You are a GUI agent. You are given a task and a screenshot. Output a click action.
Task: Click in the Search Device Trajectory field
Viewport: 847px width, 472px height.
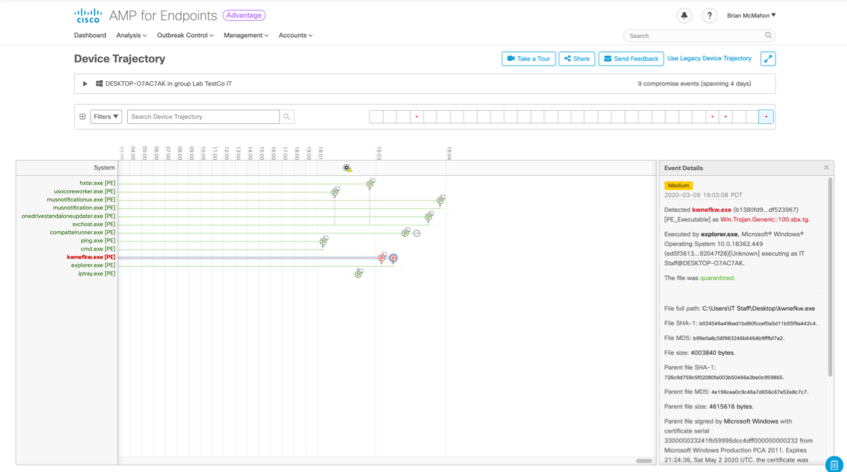click(203, 117)
